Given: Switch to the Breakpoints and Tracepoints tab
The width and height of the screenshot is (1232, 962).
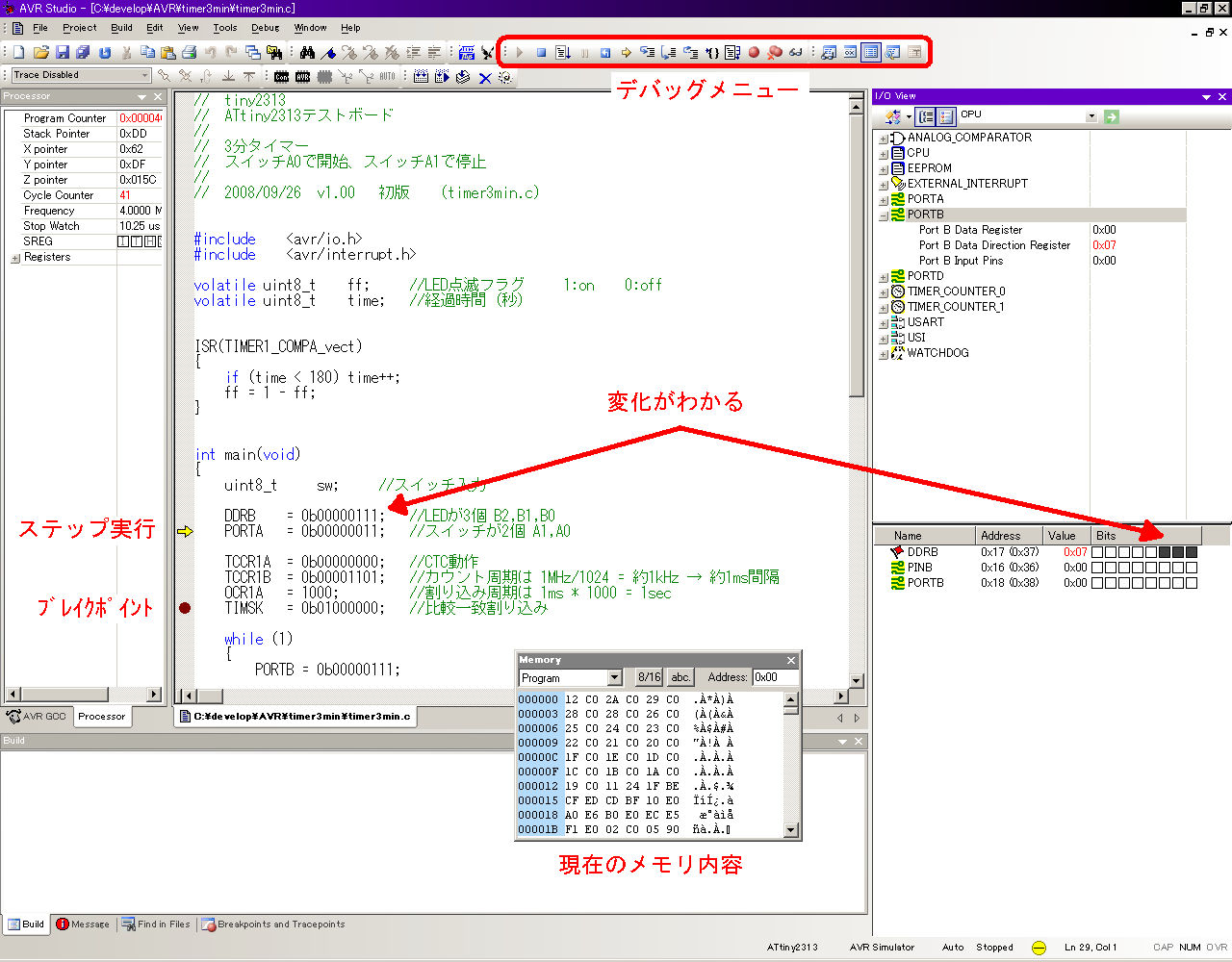Looking at the screenshot, I should tap(272, 924).
